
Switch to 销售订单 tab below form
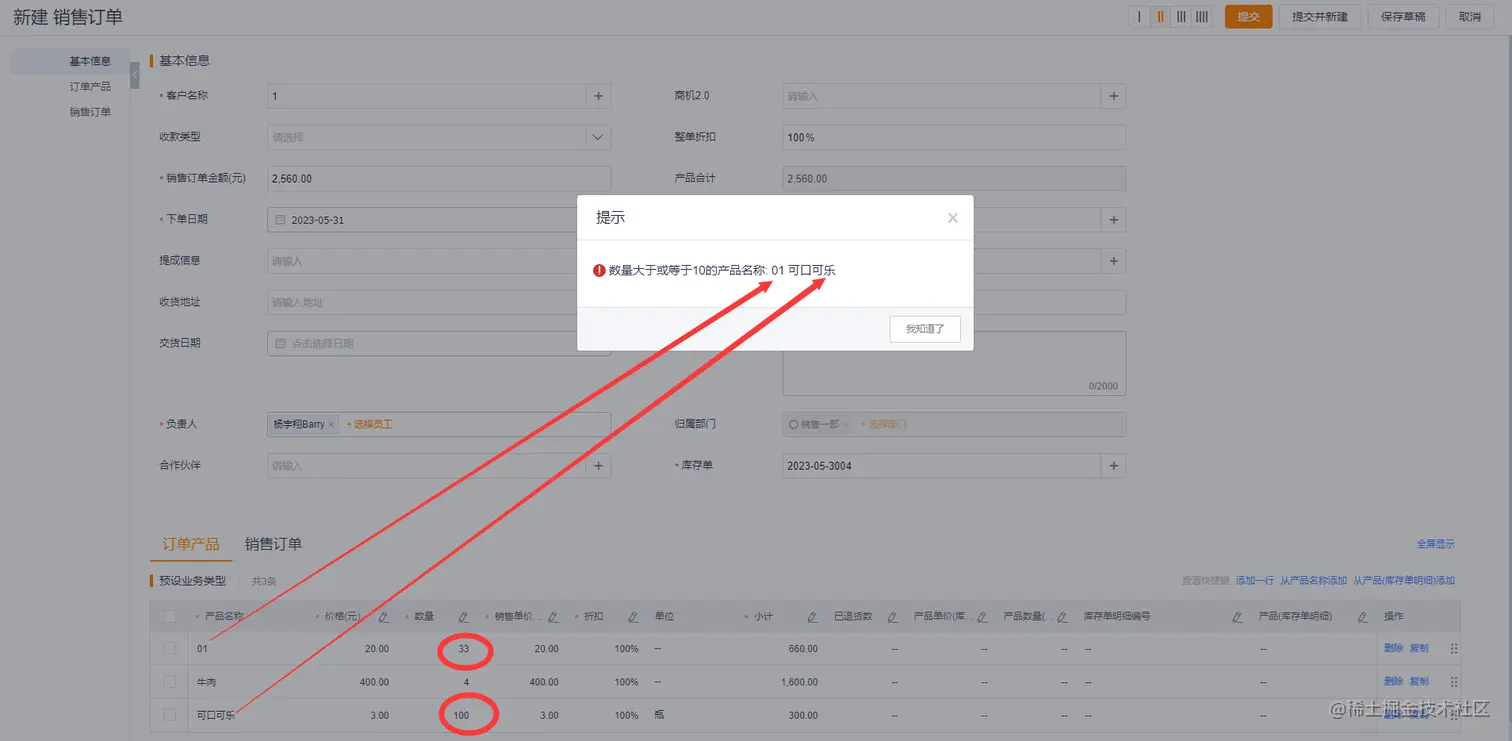pos(273,544)
